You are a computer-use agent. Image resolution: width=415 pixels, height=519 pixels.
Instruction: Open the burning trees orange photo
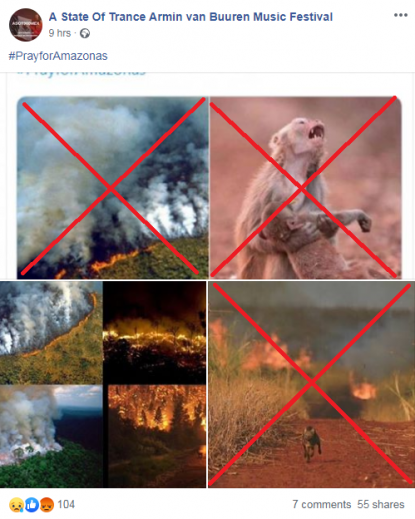coord(157,436)
